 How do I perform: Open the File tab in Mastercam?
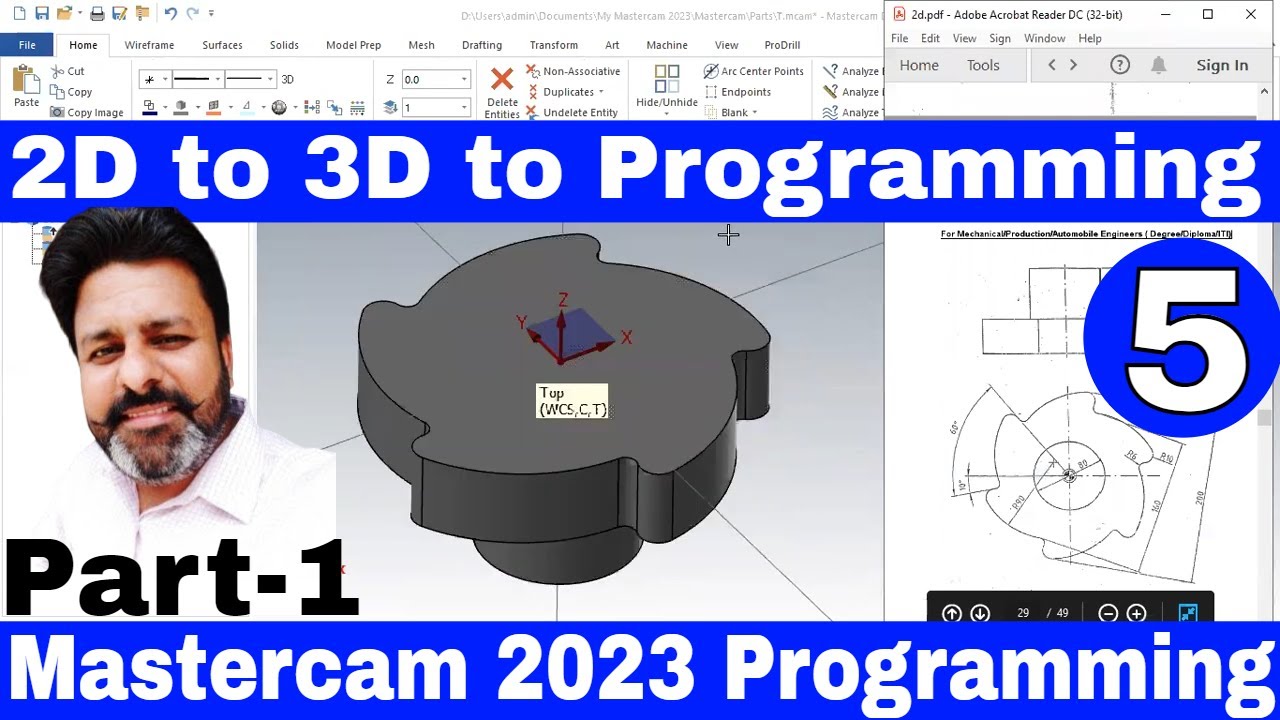coord(27,45)
